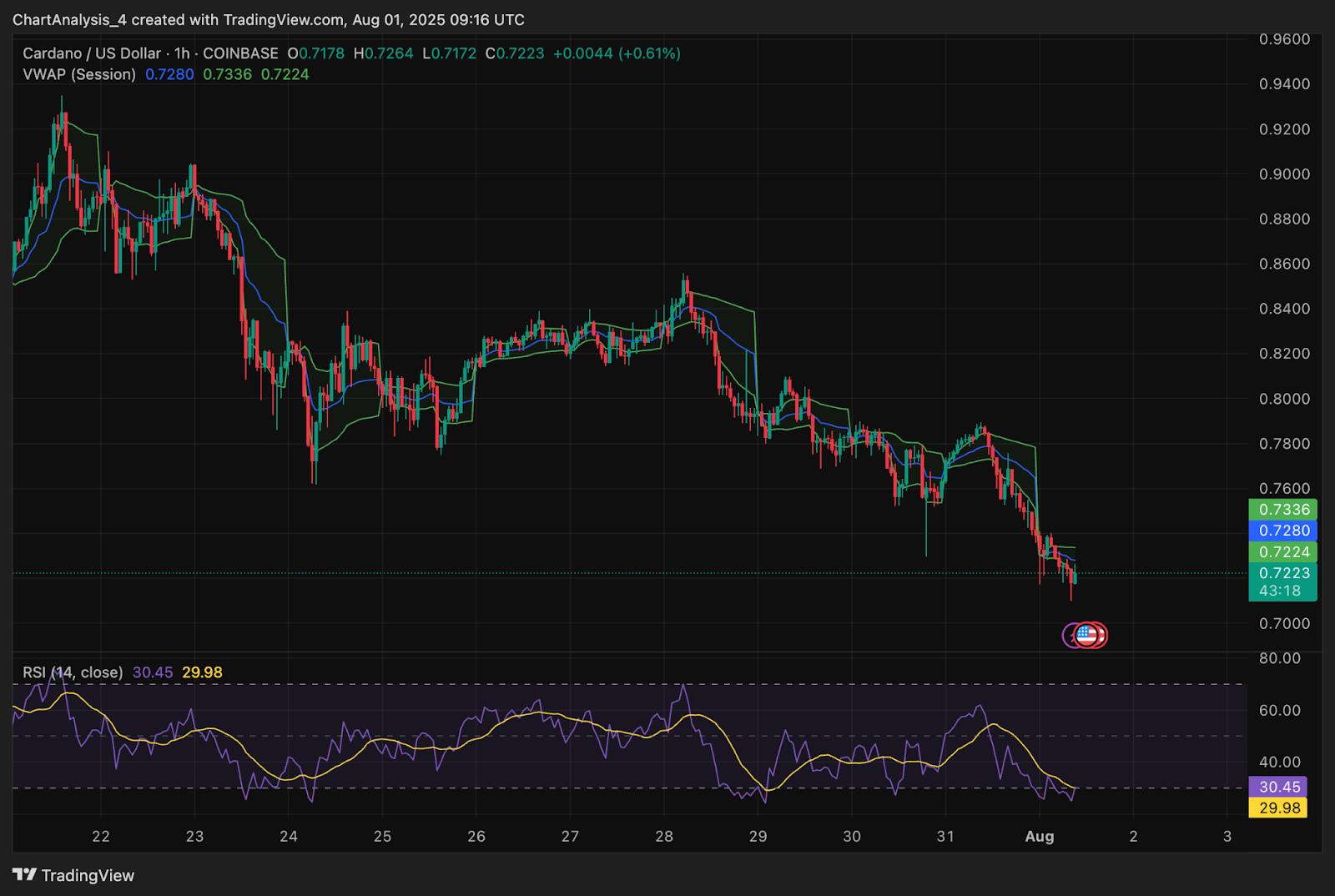Click the US flag economic event icon
This screenshot has height=896, width=1335.
1086,635
